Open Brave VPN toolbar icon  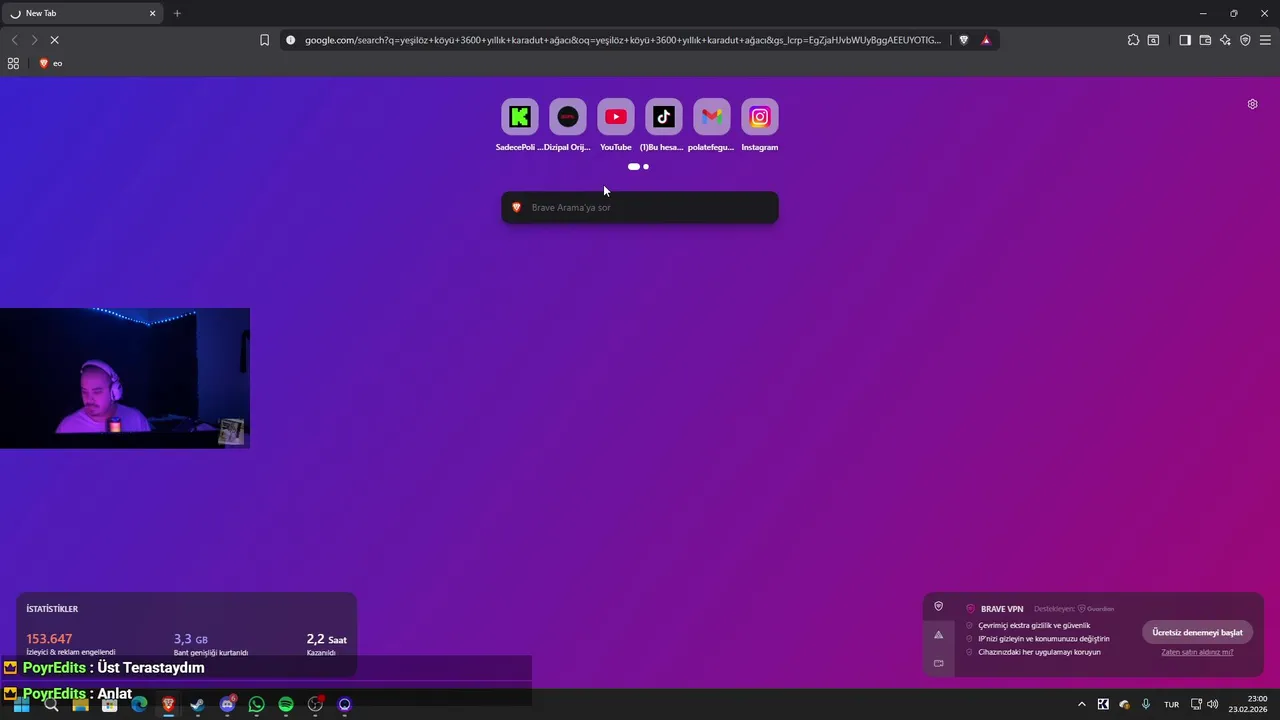tap(1245, 40)
